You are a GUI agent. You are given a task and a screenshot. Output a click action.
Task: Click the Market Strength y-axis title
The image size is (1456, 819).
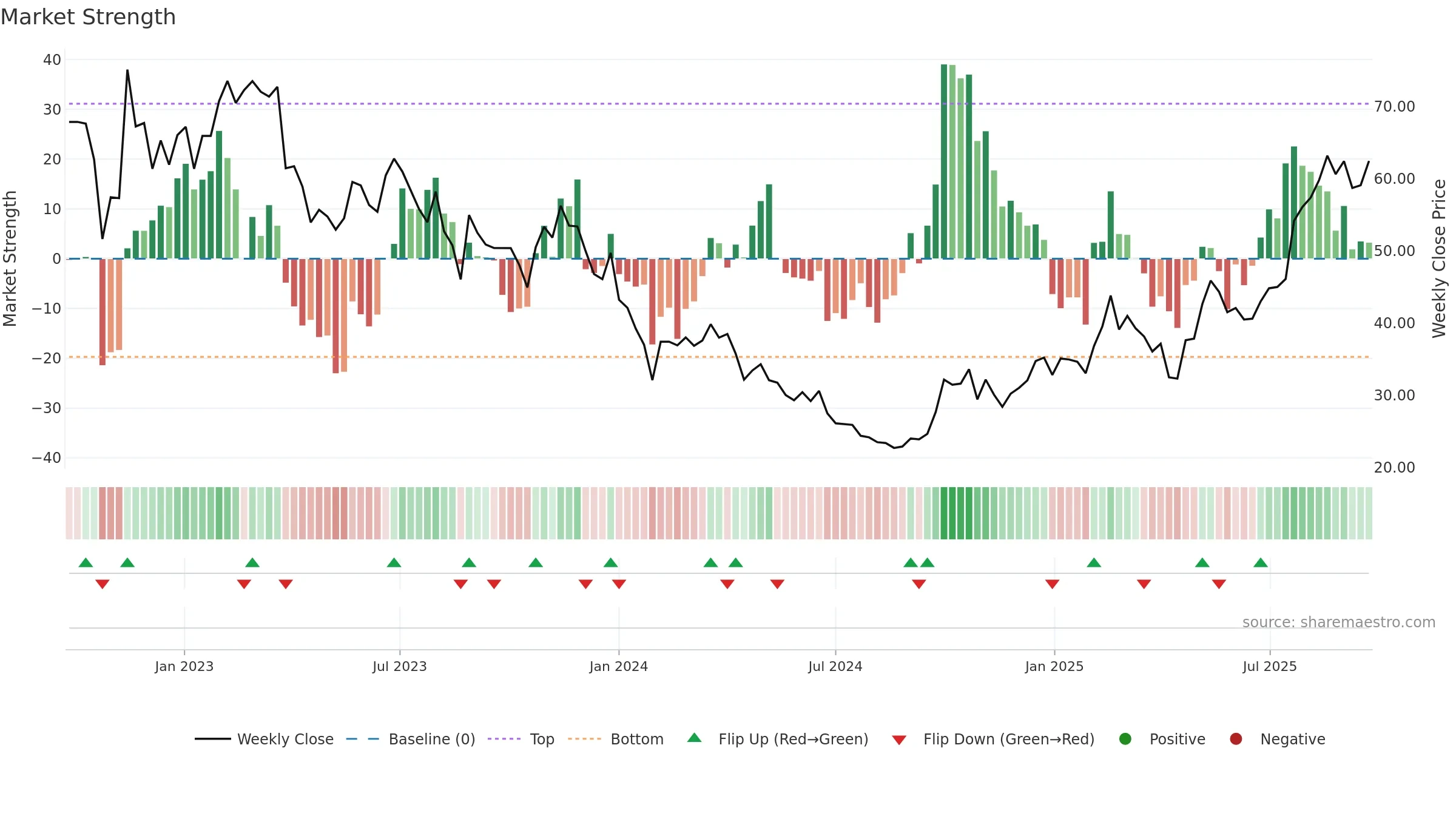(x=10, y=258)
